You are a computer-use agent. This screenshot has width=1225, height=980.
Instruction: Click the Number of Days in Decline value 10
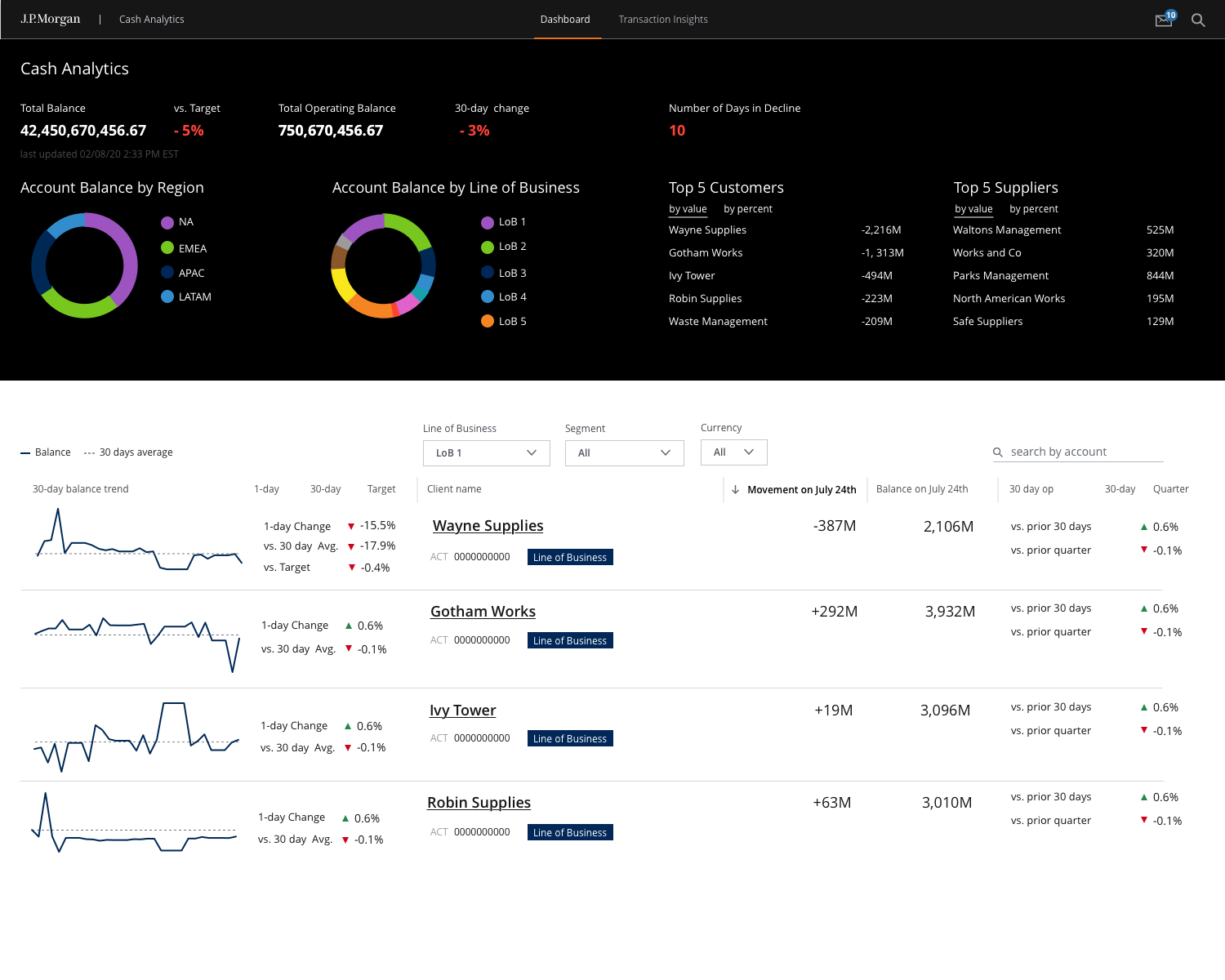click(677, 131)
